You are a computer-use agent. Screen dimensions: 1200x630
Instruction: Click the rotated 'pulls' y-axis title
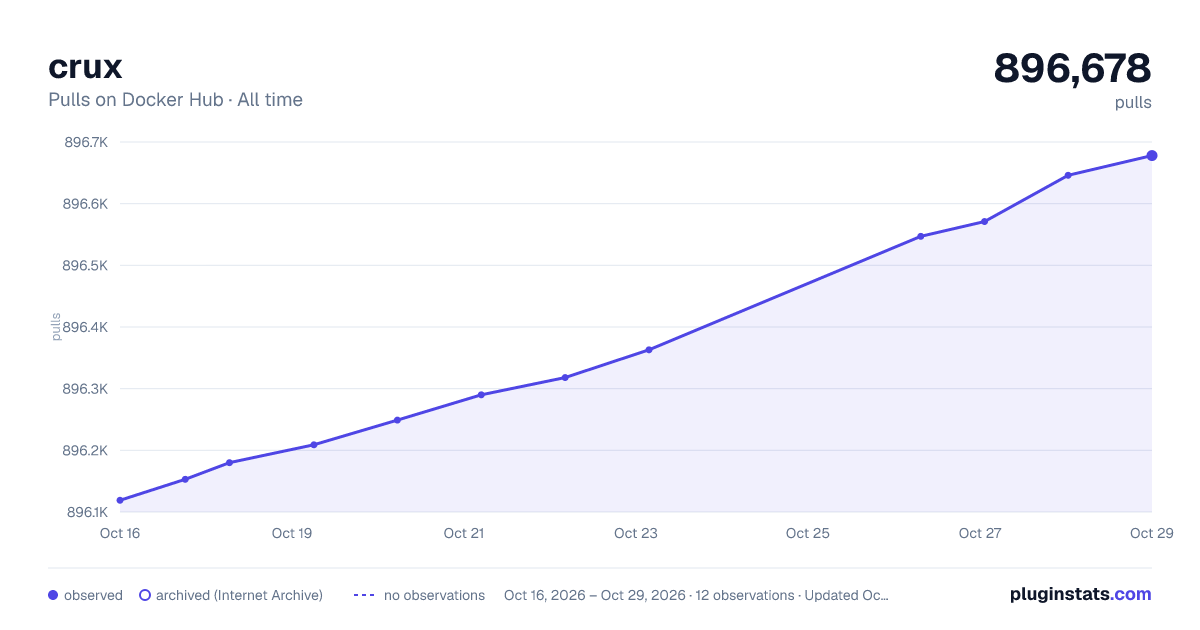tap(56, 327)
